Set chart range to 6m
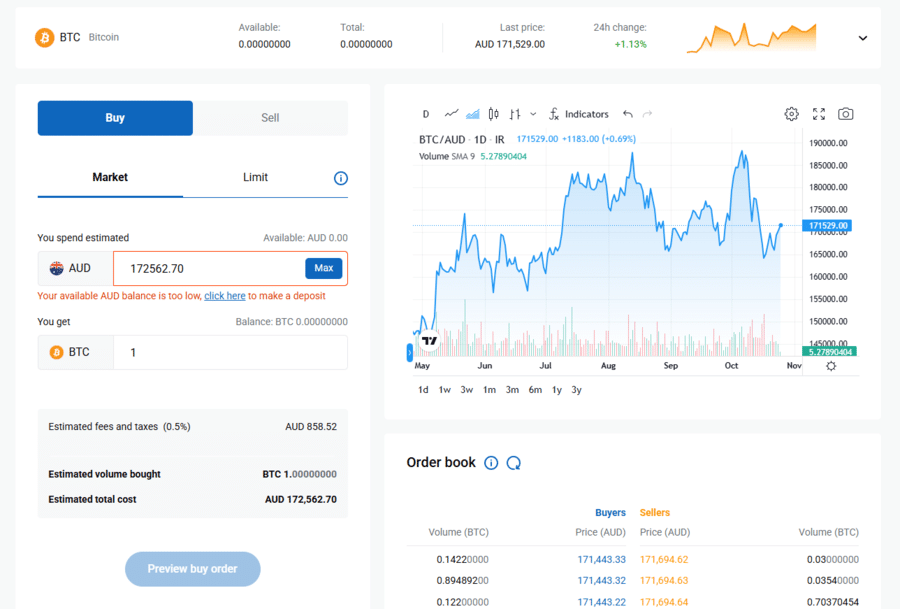The image size is (900, 609). 535,390
